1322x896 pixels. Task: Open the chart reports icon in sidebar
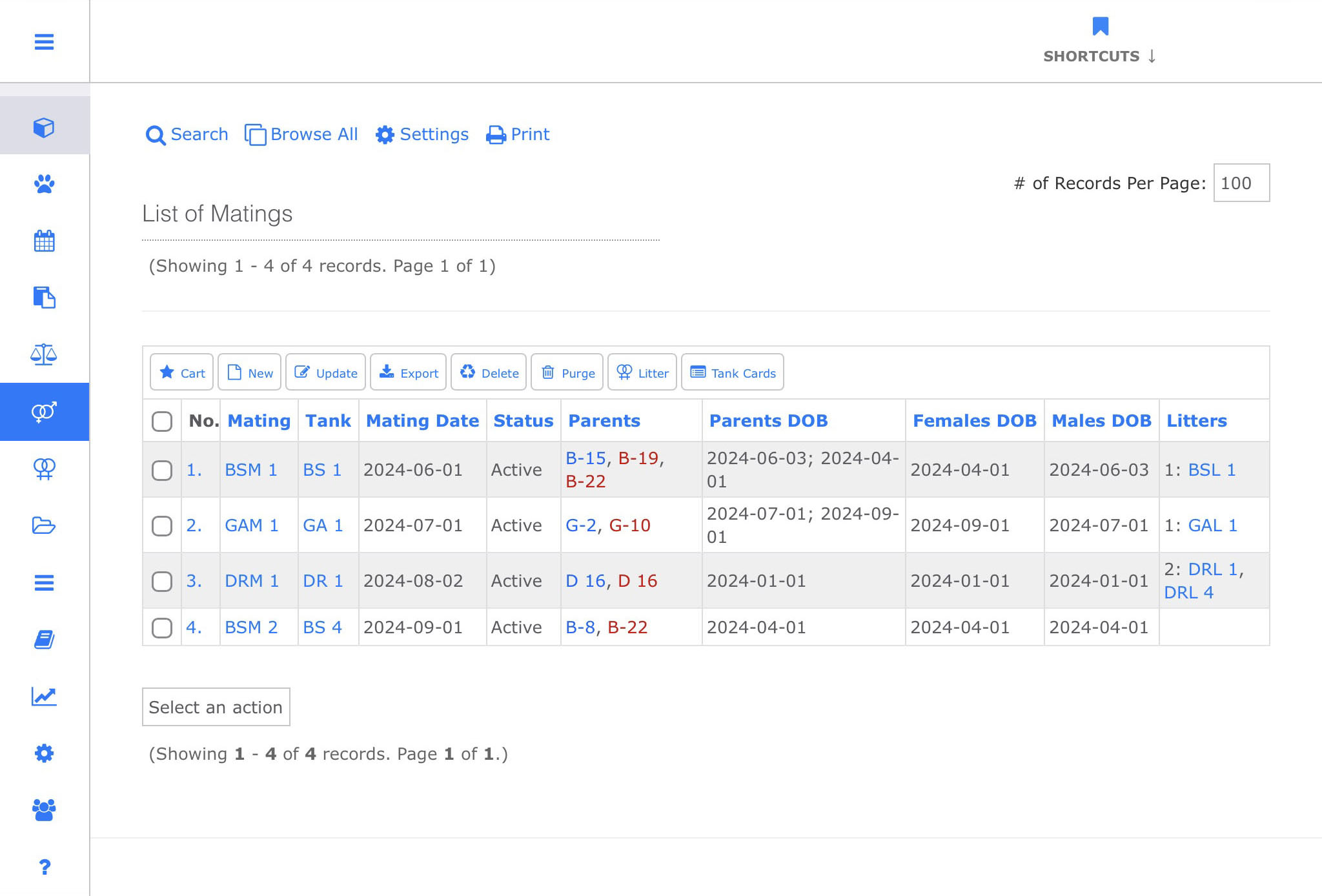tap(44, 697)
